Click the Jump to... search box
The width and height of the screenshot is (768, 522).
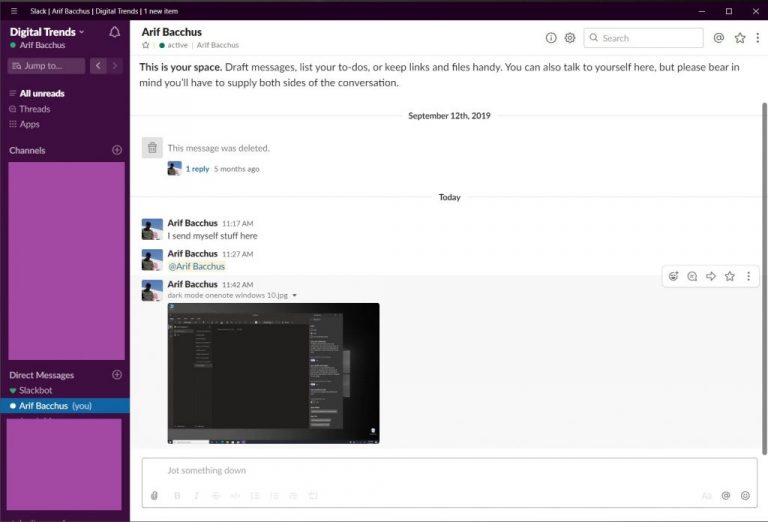[47, 66]
